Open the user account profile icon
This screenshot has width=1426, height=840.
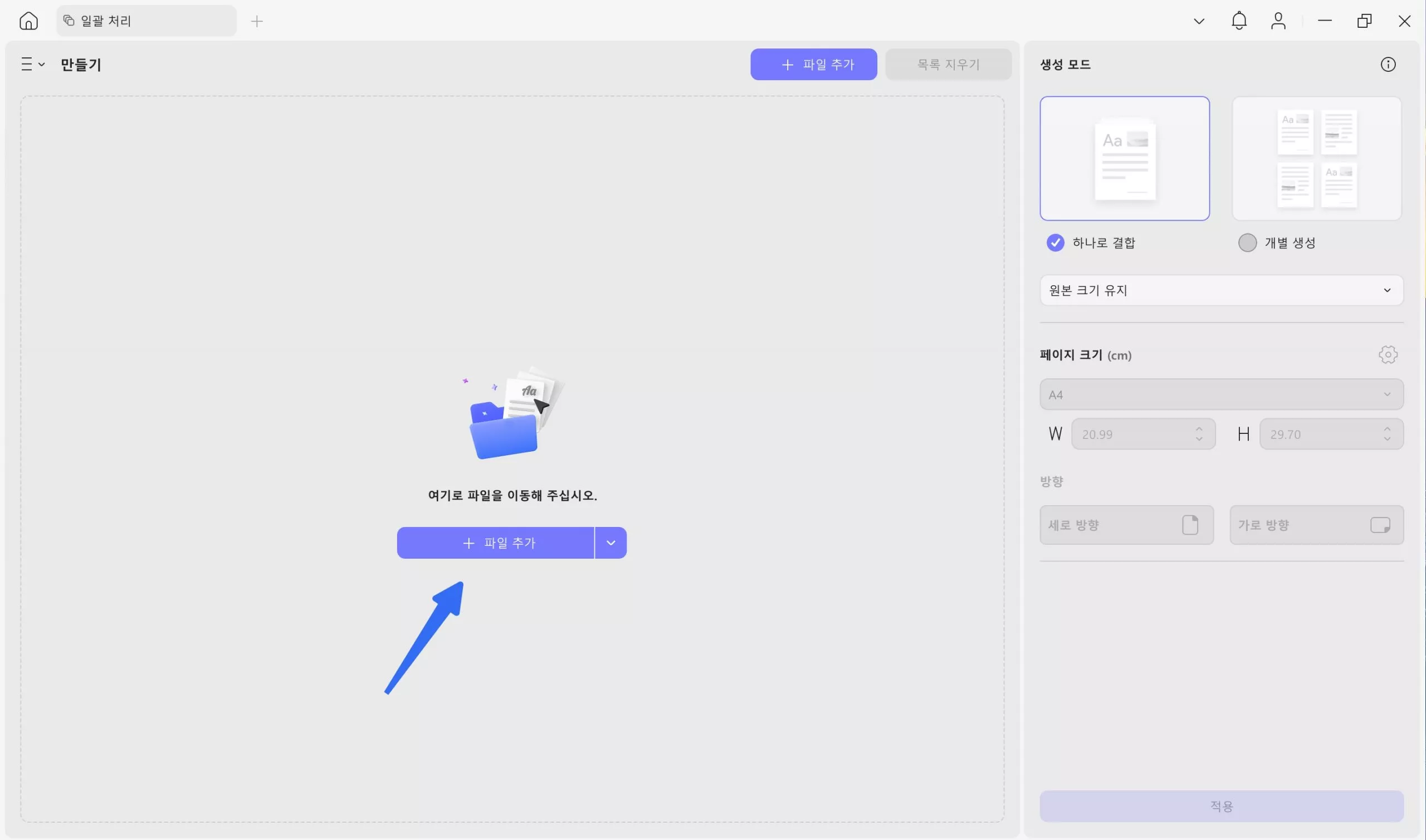point(1278,21)
